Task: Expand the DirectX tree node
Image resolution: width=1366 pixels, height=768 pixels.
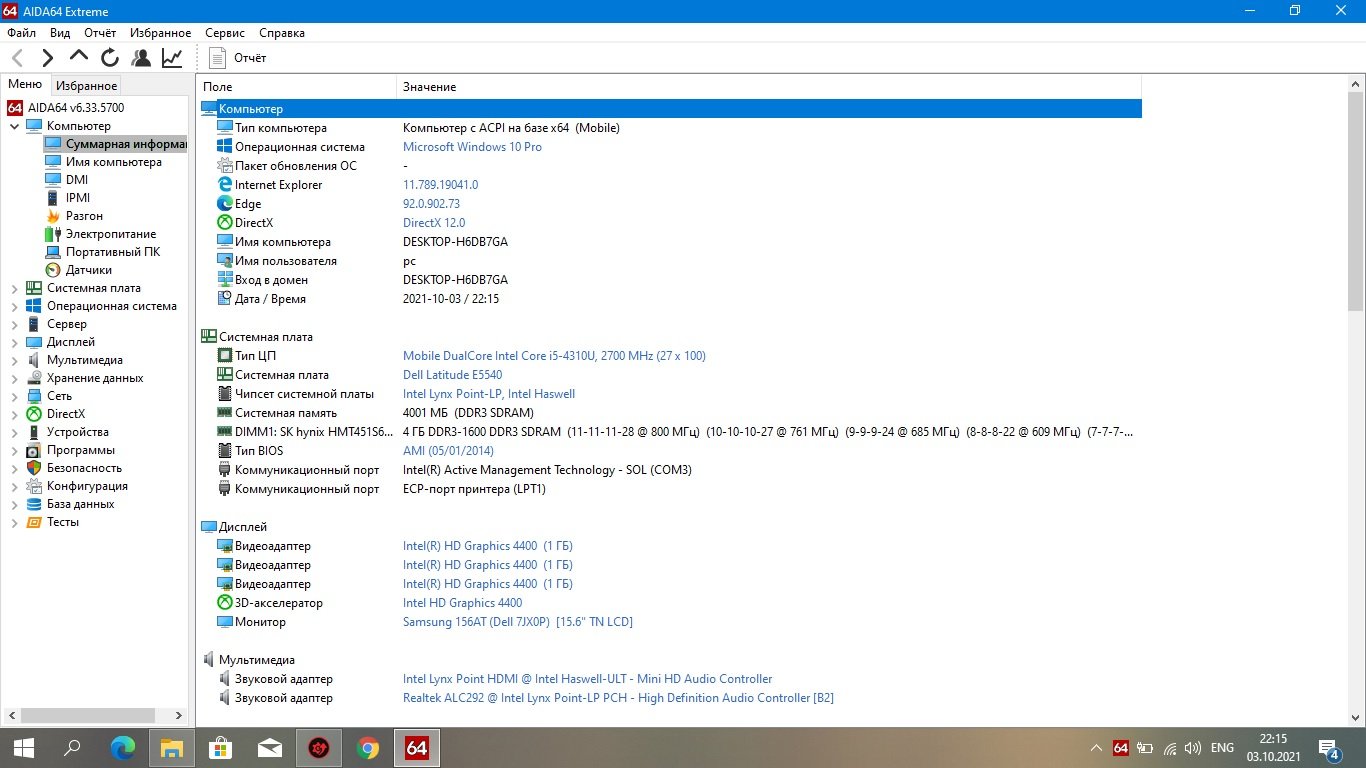Action: pos(14,414)
